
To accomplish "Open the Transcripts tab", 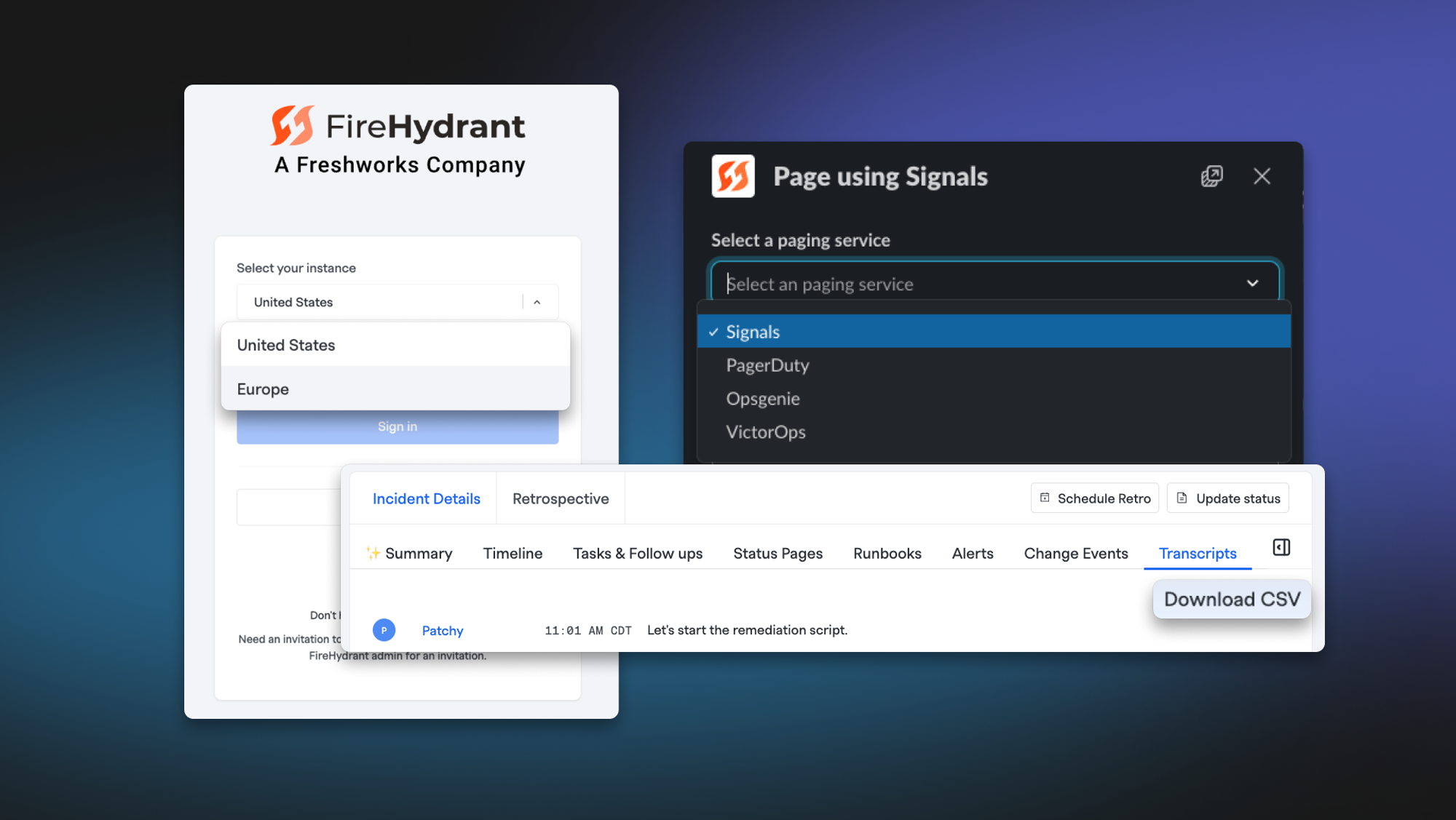I will [1198, 554].
